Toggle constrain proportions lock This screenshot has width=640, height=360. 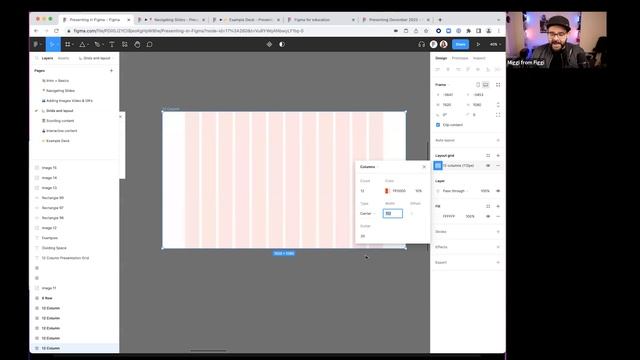point(498,105)
